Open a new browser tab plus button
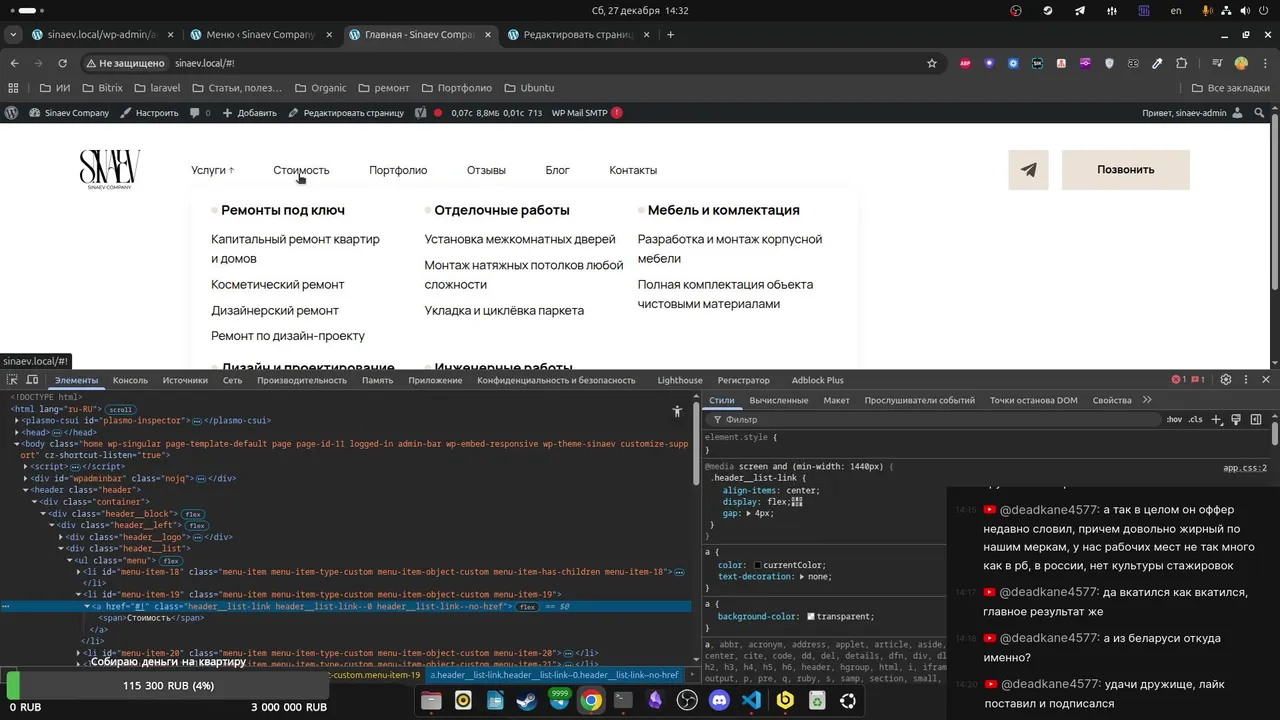 pos(670,34)
